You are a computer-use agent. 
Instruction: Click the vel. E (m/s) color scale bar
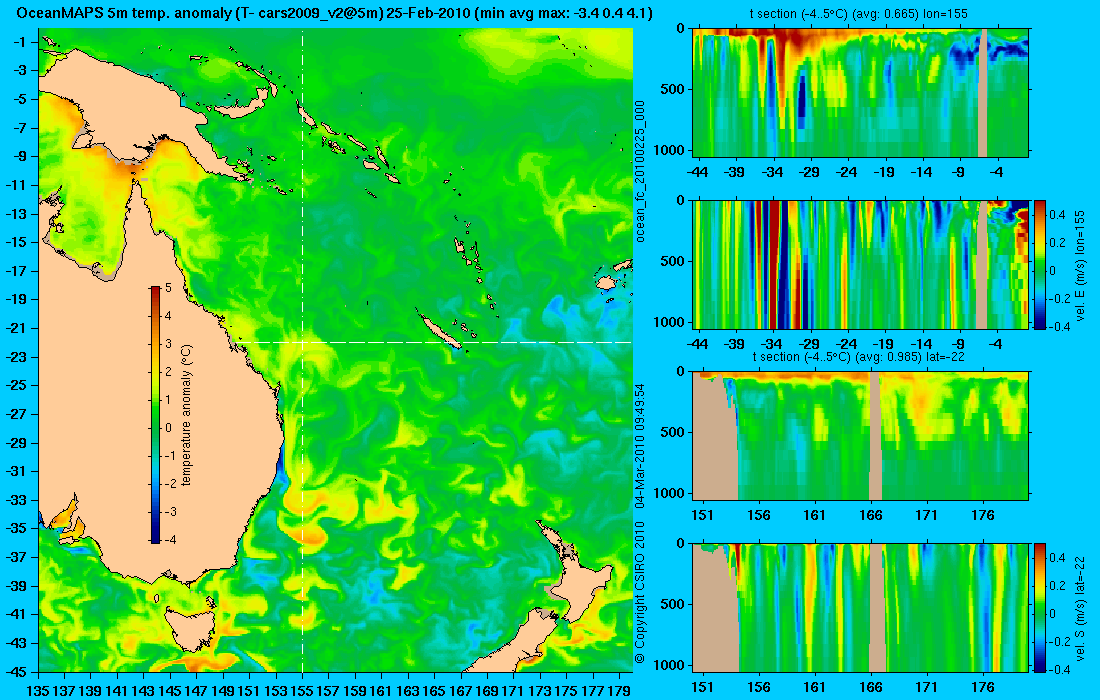pyautogui.click(x=1040, y=264)
